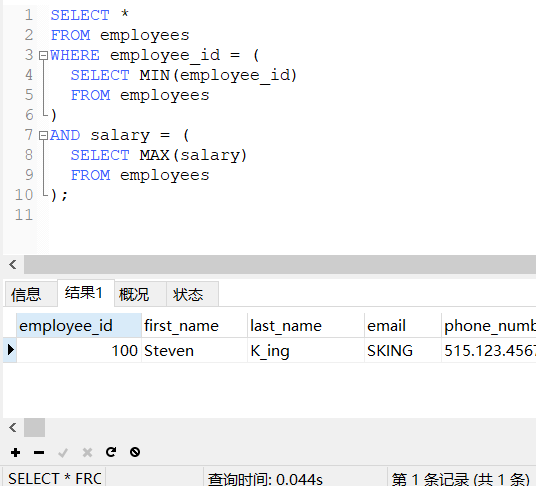Select the phone_number column header
This screenshot has width=536, height=486.
coord(489,325)
